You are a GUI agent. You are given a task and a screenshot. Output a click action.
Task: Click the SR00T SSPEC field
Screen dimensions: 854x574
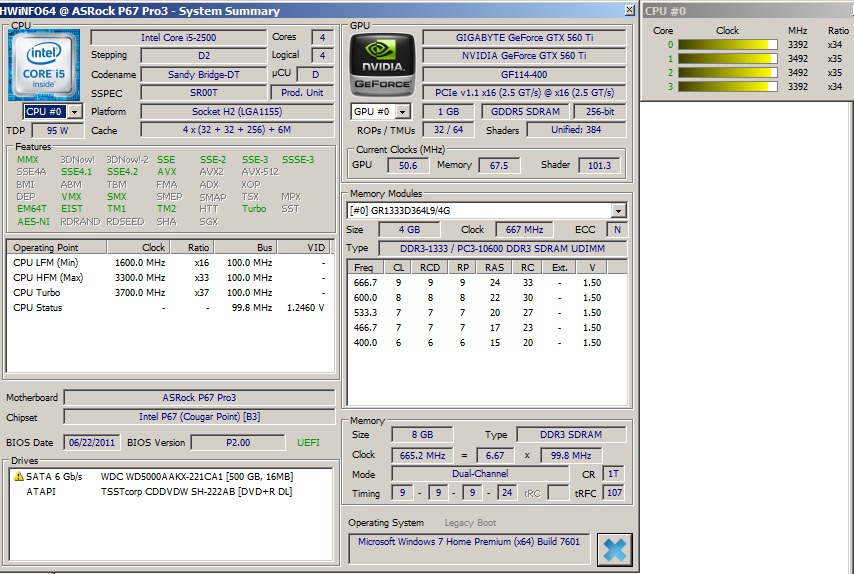[204, 93]
